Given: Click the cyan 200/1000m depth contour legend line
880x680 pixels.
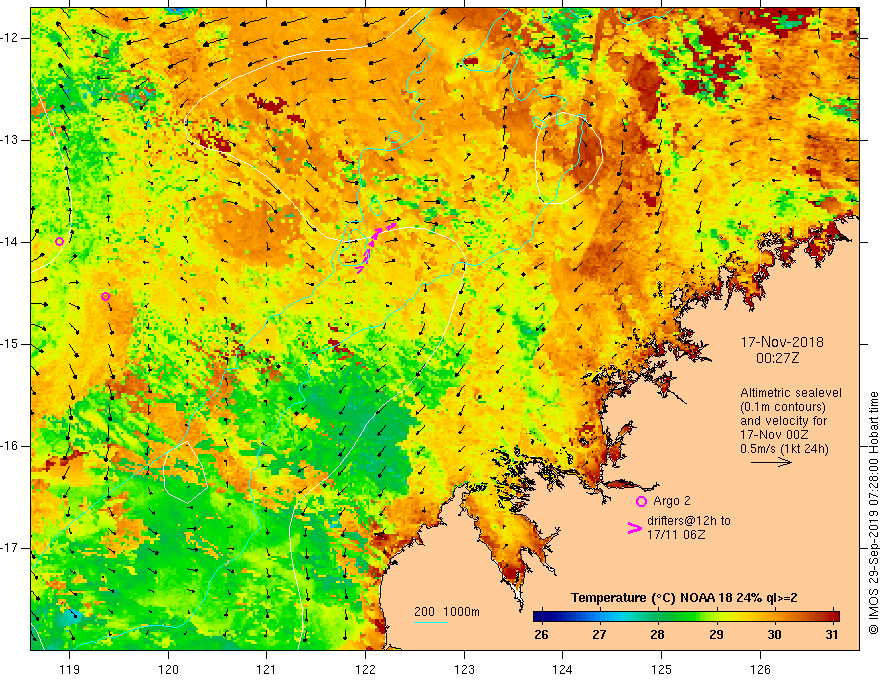Looking at the screenshot, I should [x=431, y=623].
